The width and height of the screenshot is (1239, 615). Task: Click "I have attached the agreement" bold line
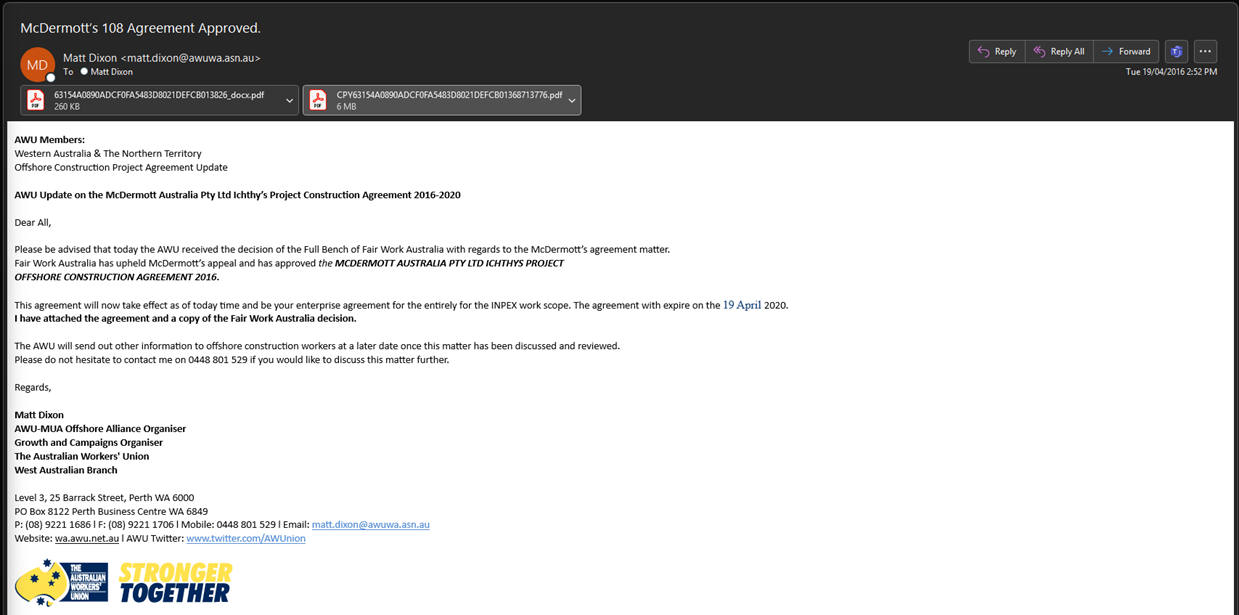pyautogui.click(x=186, y=318)
